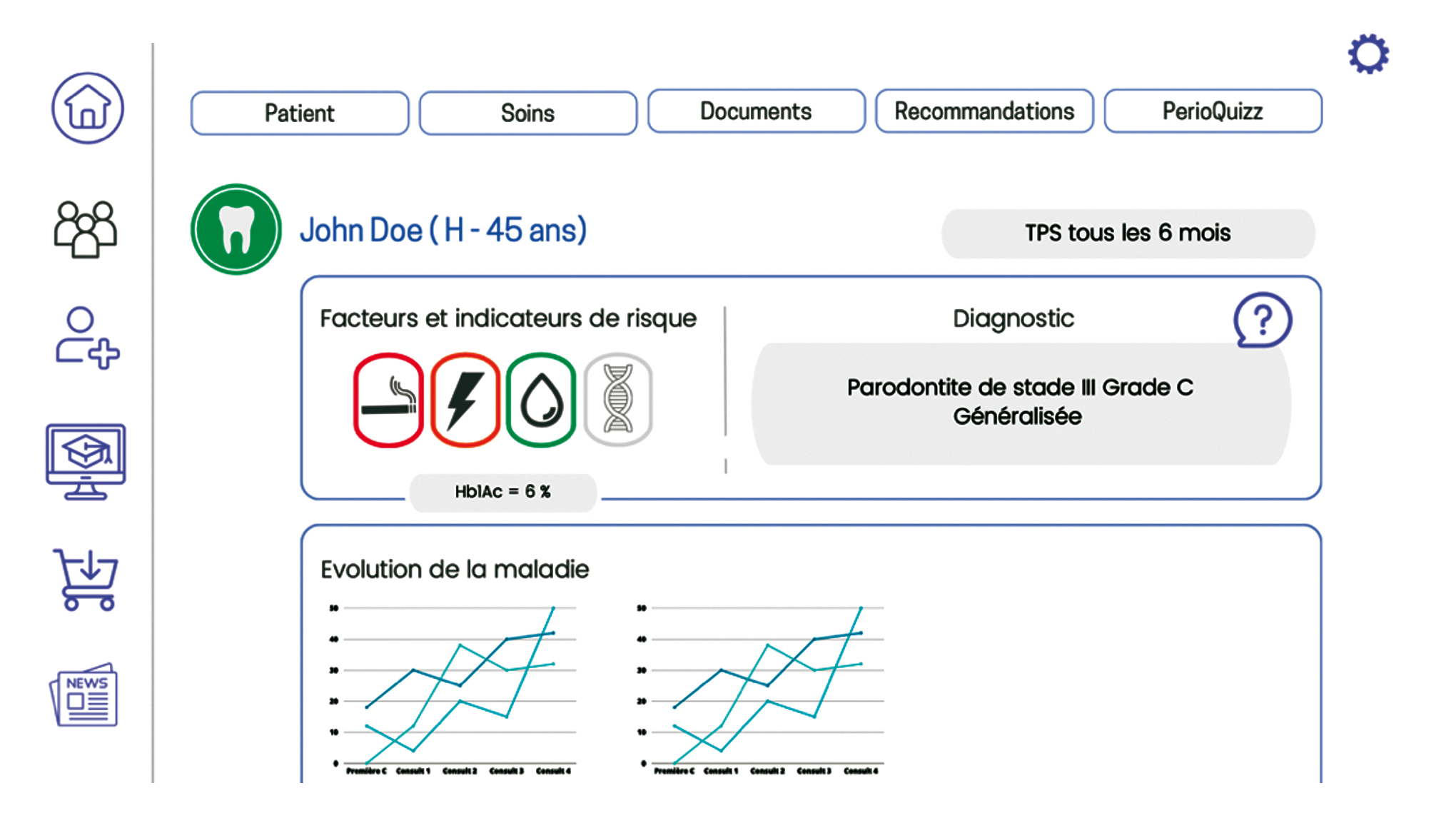
Task: Open the Documents tab
Action: pos(756,111)
